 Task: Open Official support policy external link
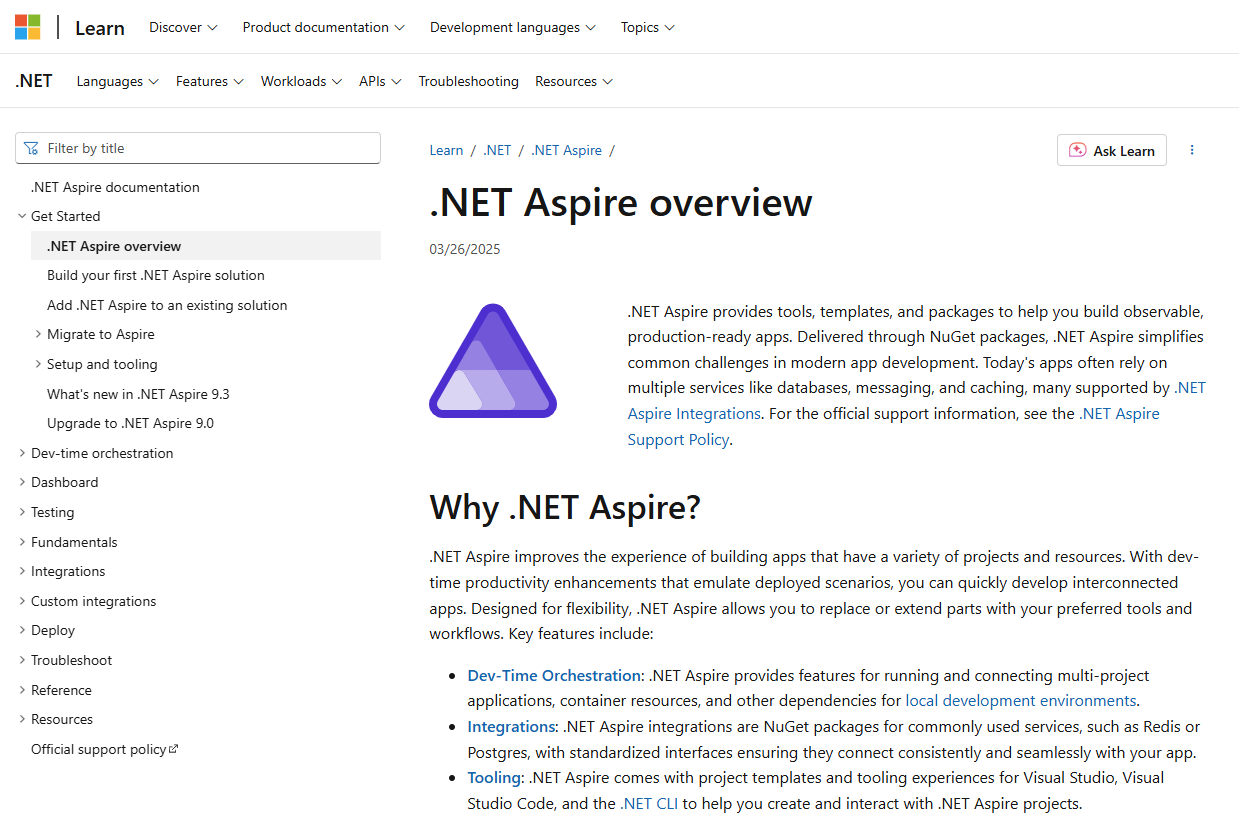tap(104, 749)
